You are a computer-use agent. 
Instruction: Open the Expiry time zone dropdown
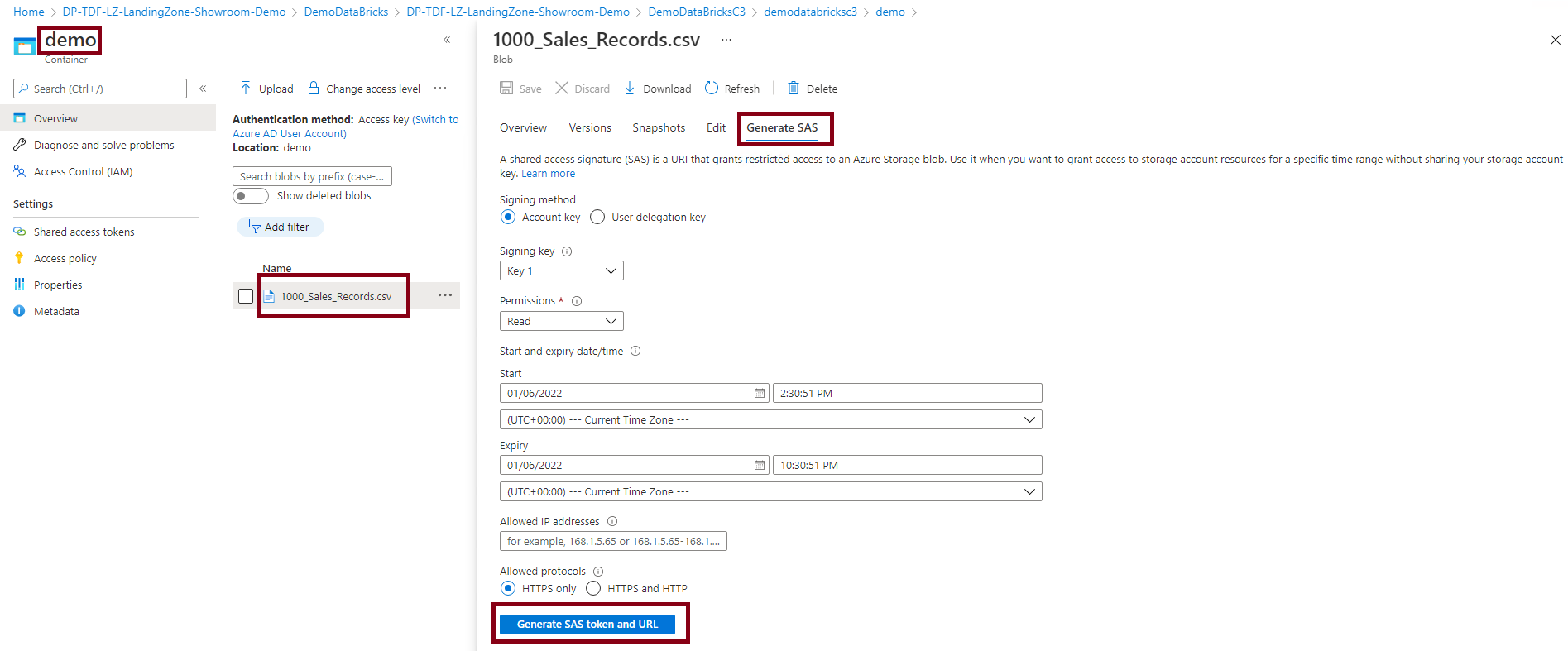tap(771, 491)
